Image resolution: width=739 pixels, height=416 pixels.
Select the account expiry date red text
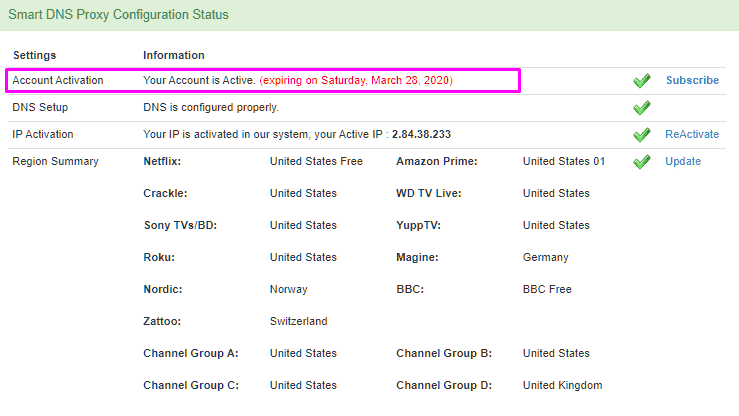tap(356, 80)
